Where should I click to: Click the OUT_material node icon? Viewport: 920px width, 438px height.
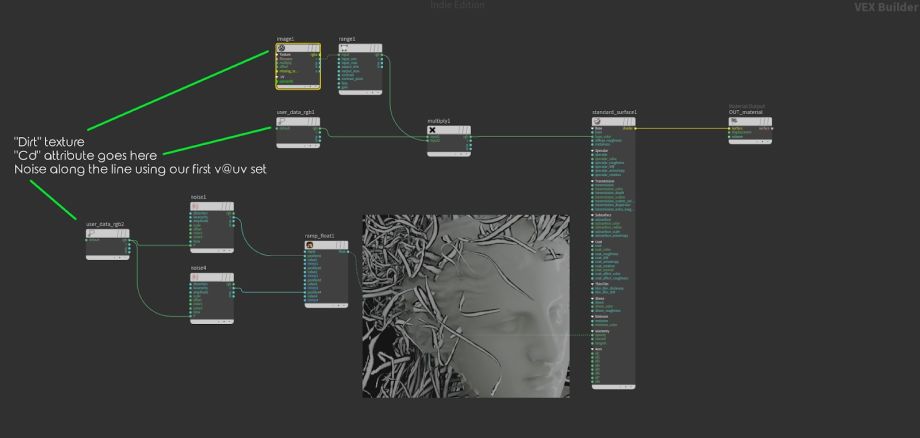tap(736, 121)
